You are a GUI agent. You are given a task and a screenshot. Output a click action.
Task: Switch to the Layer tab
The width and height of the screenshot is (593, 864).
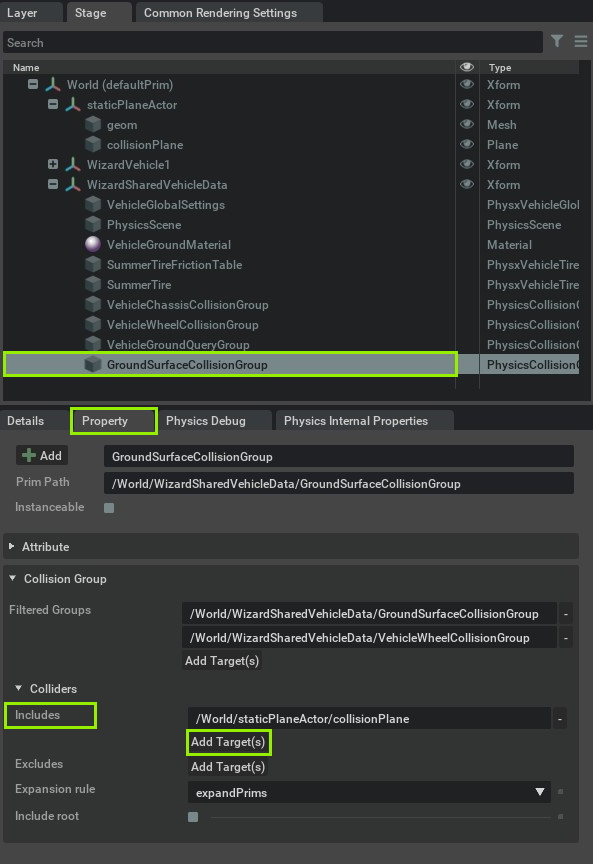pos(22,13)
